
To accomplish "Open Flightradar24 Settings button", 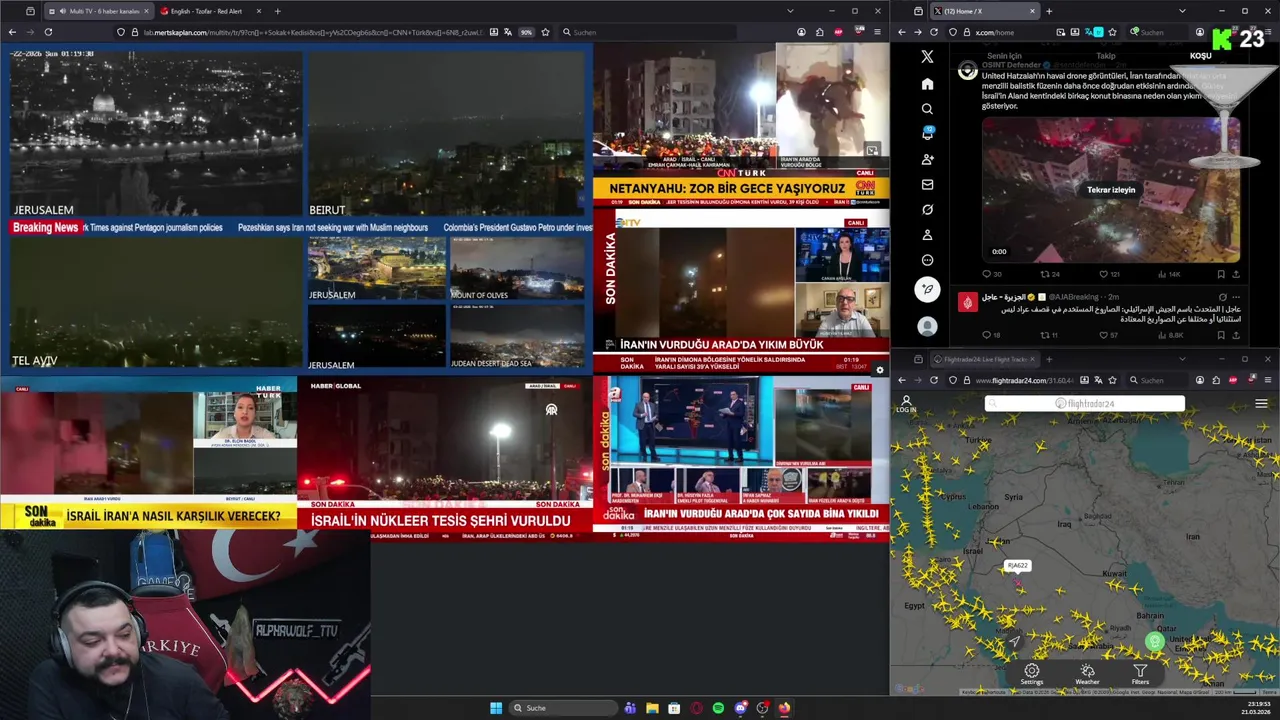I will pyautogui.click(x=1031, y=675).
